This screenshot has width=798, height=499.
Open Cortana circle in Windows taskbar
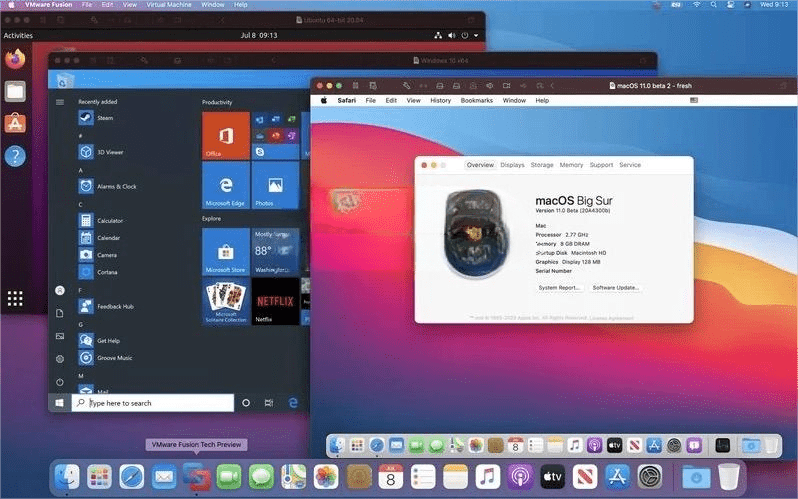(246, 403)
